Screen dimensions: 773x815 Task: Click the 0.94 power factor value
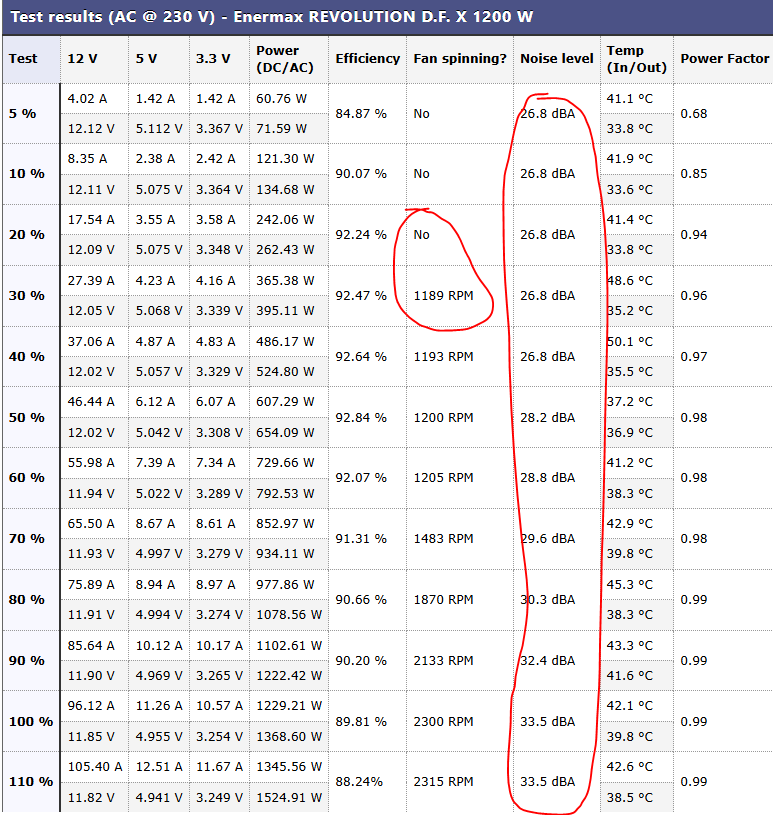(694, 234)
